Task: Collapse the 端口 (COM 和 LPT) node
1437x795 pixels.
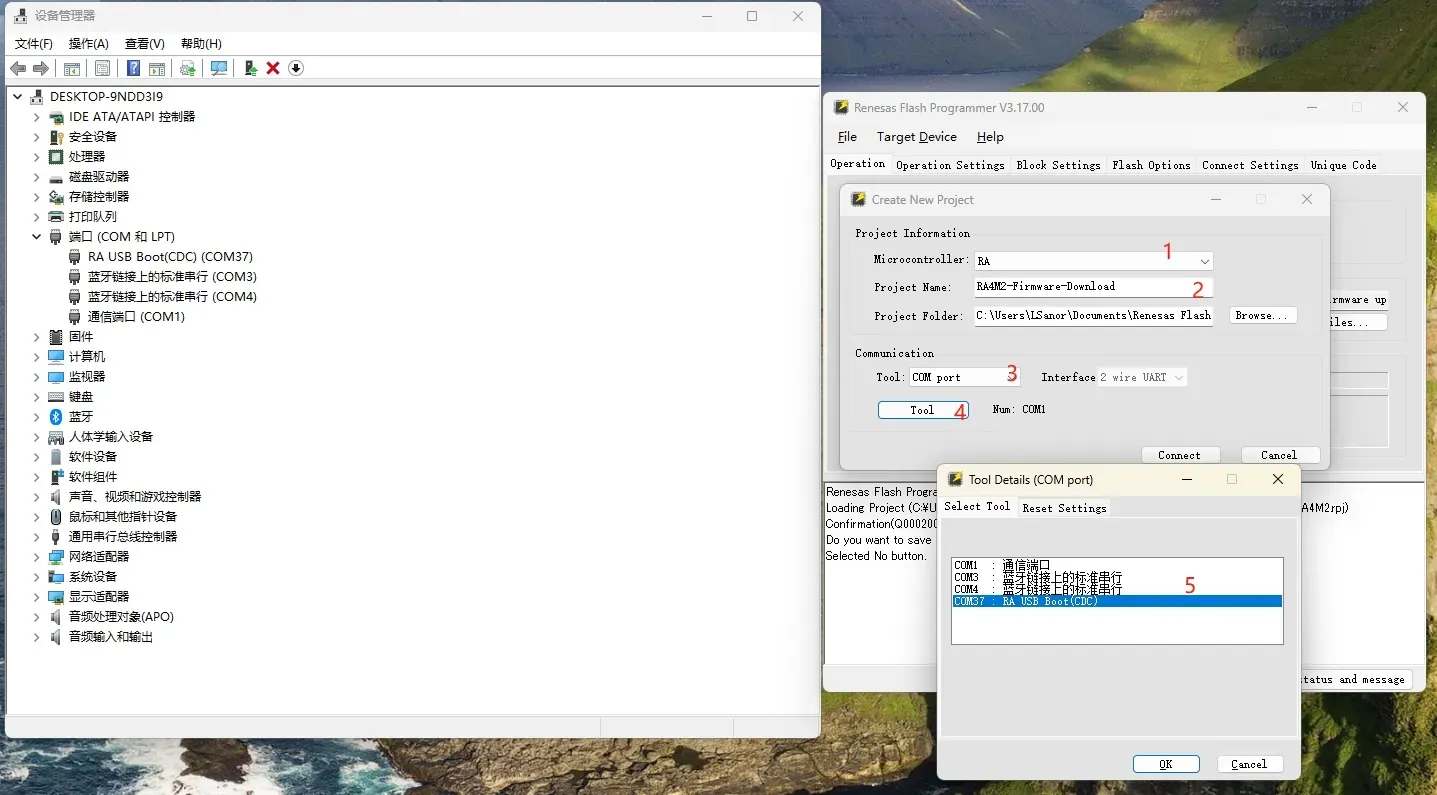Action: coord(37,237)
